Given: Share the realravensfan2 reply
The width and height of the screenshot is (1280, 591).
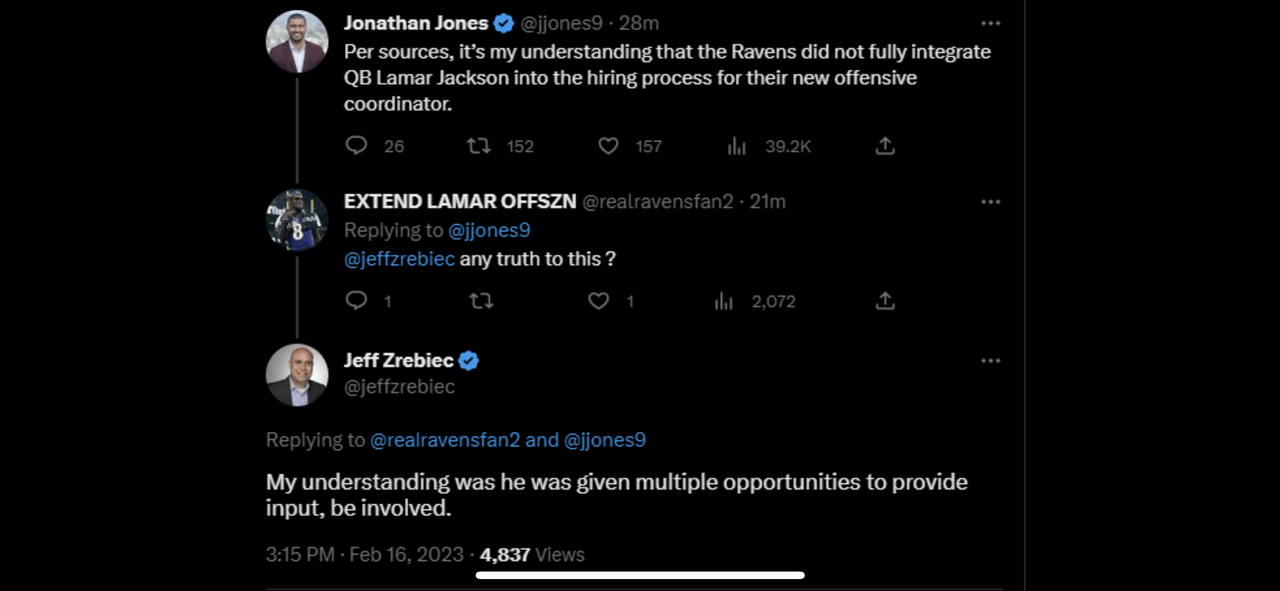Looking at the screenshot, I should pyautogui.click(x=884, y=301).
